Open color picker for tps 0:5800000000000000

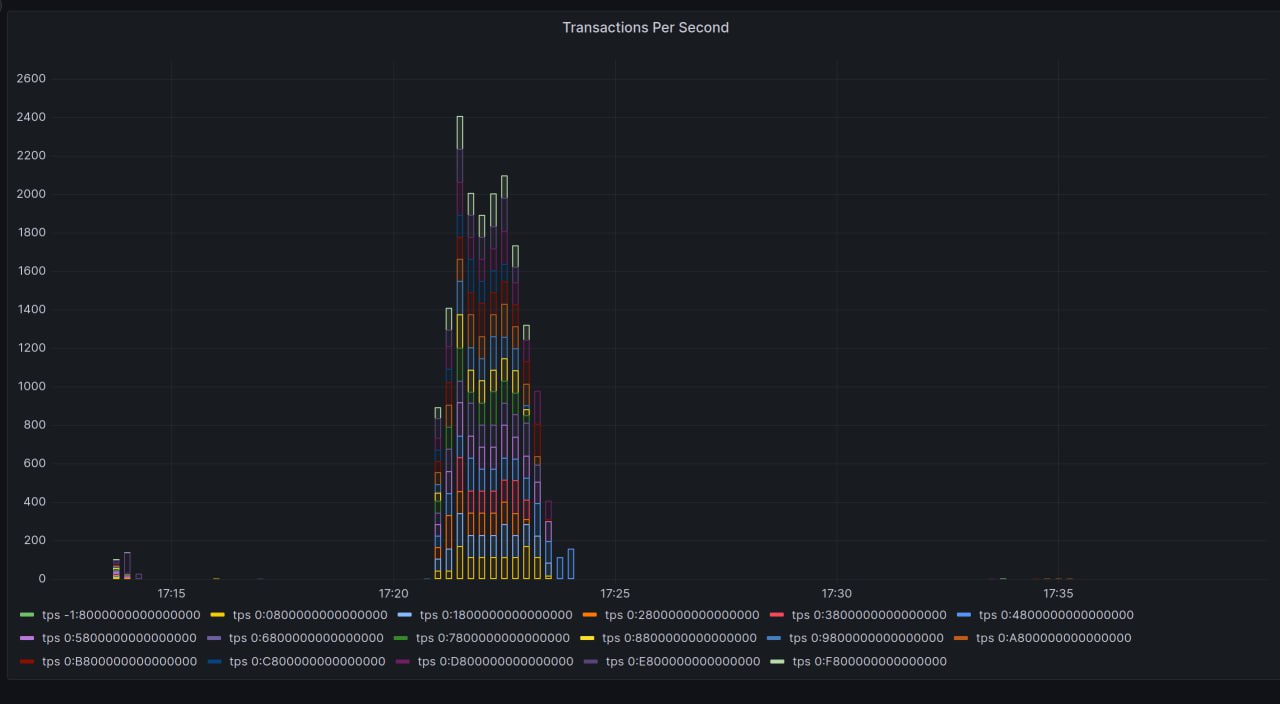[x=27, y=638]
